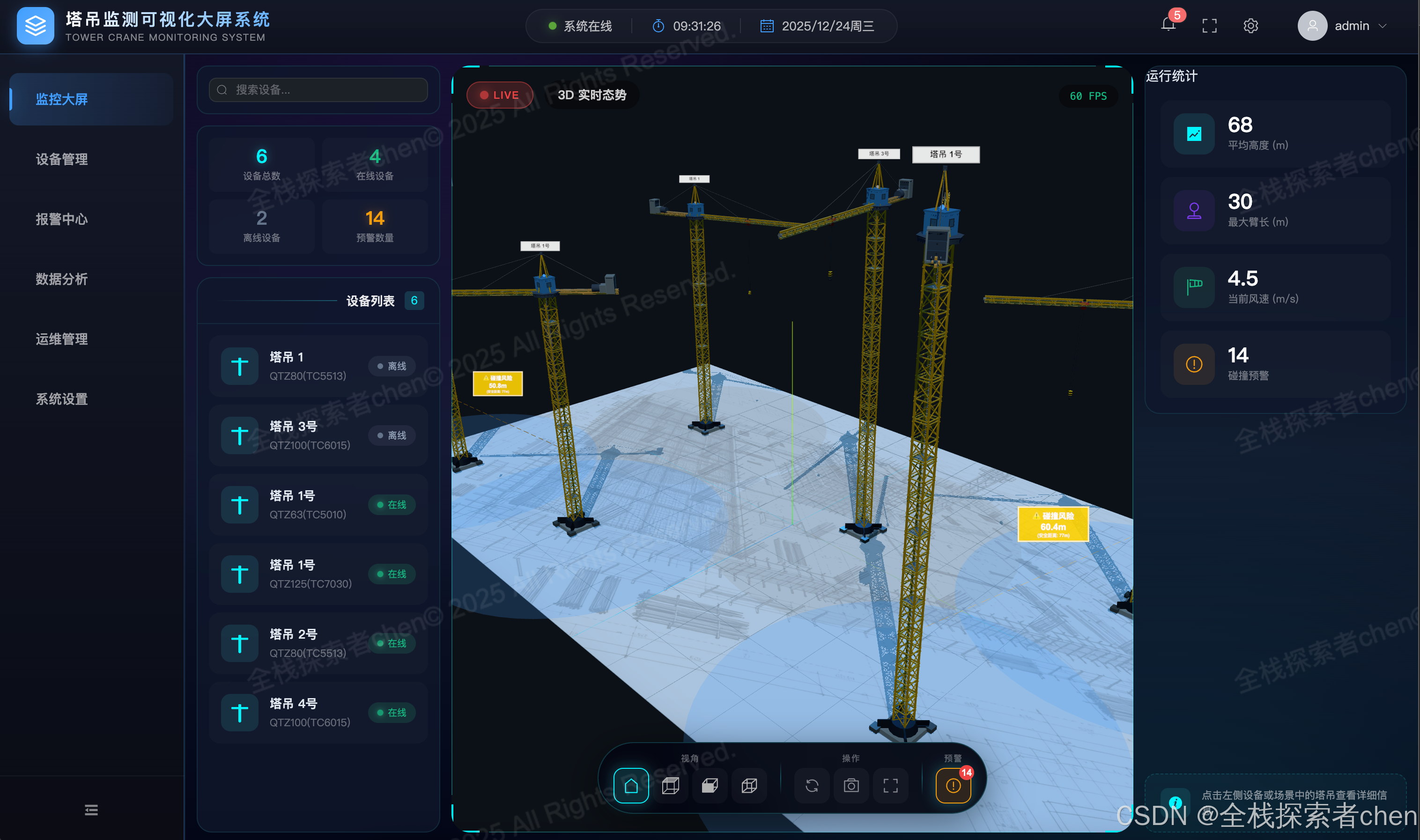Switch to the 运维管理 menu item
1420x840 pixels.
click(91, 339)
